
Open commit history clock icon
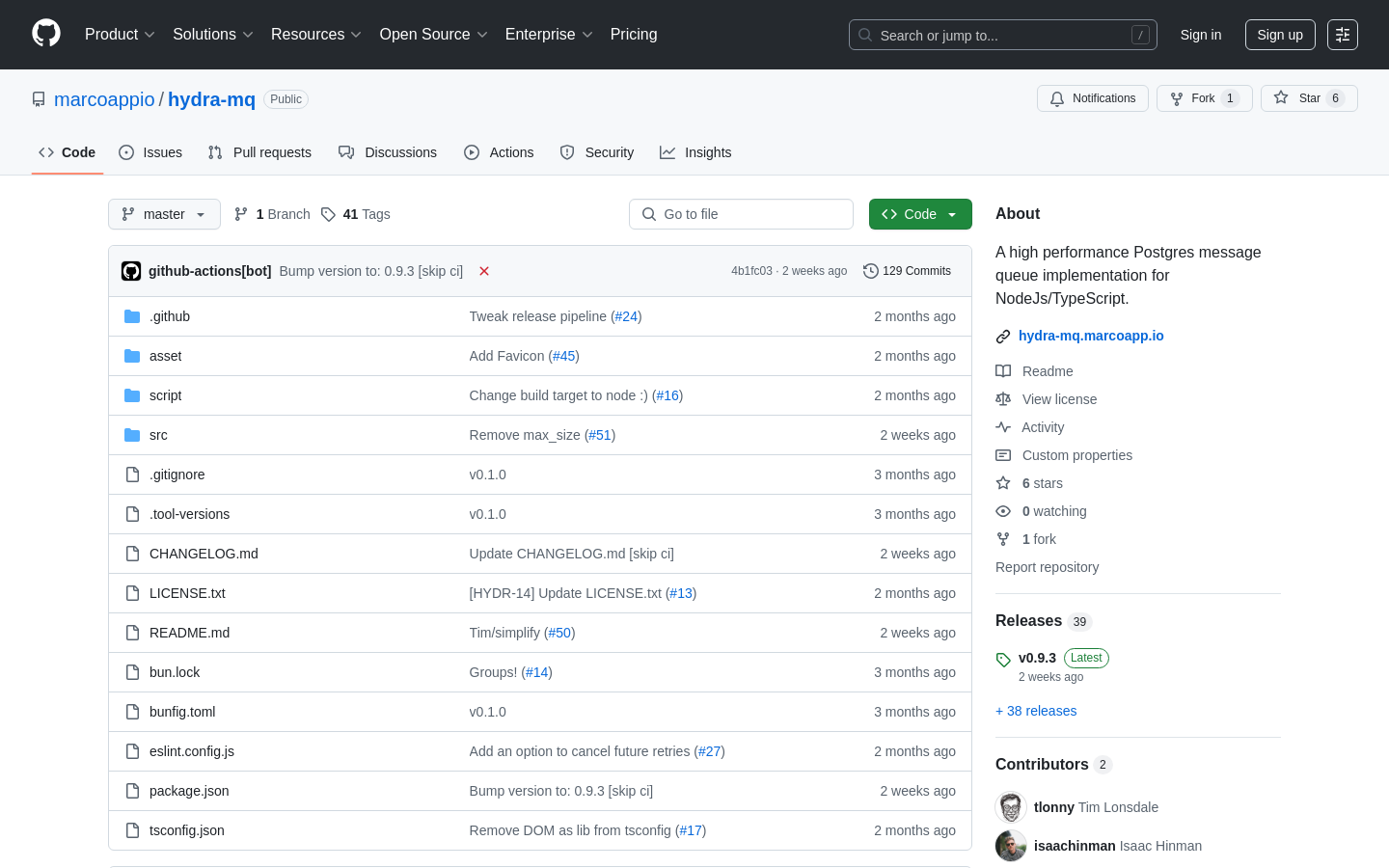tap(871, 271)
